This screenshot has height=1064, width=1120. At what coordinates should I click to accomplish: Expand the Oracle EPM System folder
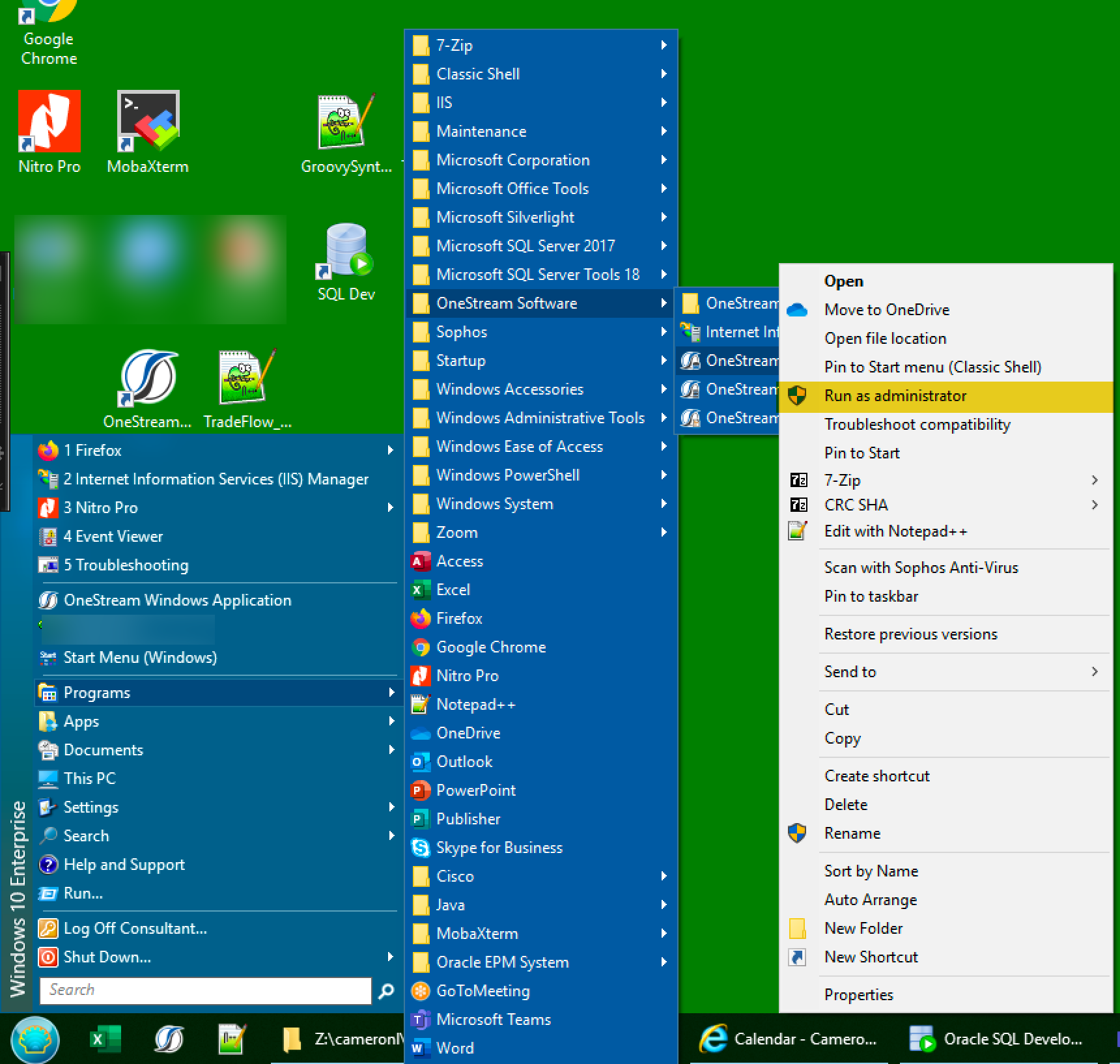[x=541, y=962]
